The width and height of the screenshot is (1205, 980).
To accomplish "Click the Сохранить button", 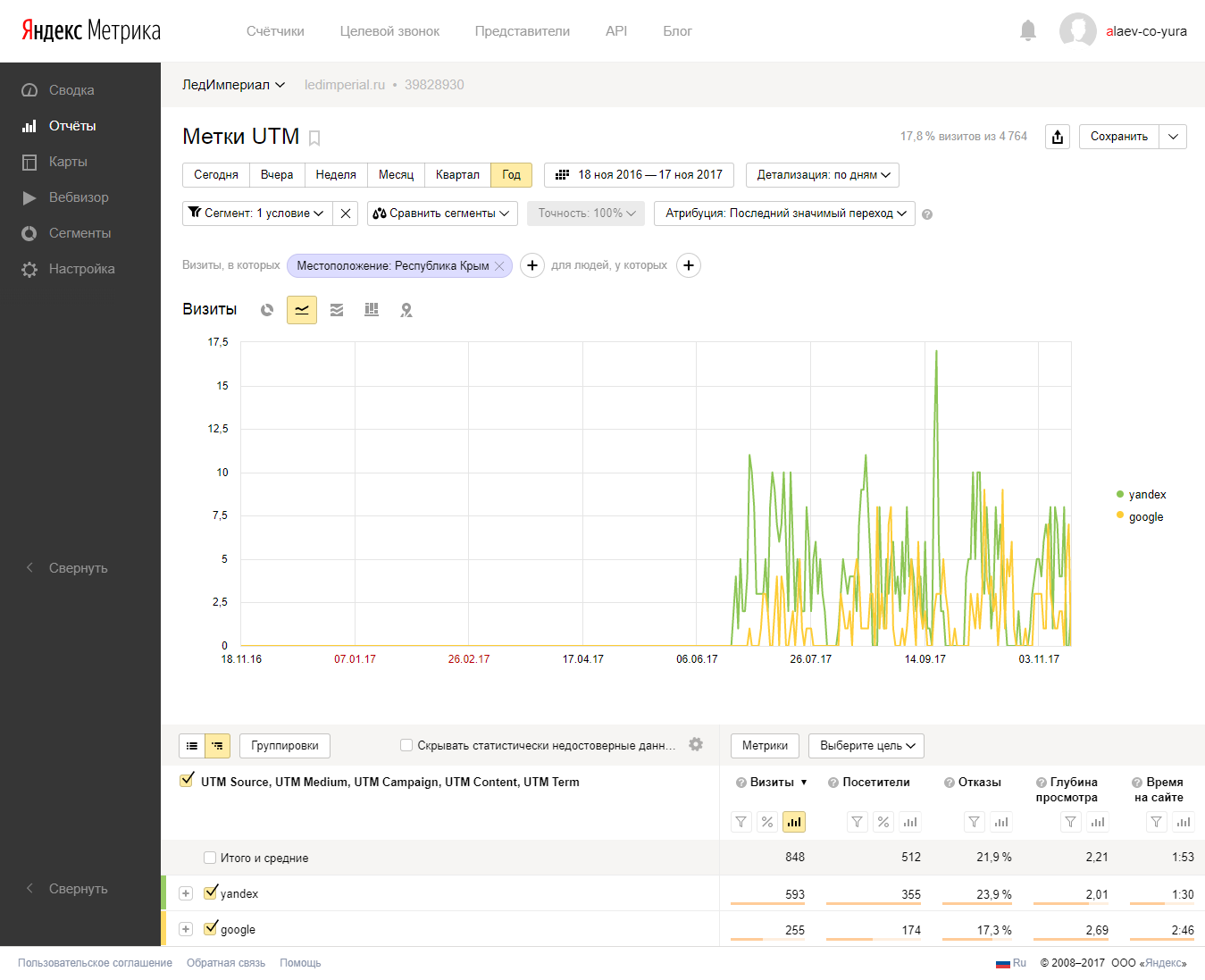I will [1119, 137].
